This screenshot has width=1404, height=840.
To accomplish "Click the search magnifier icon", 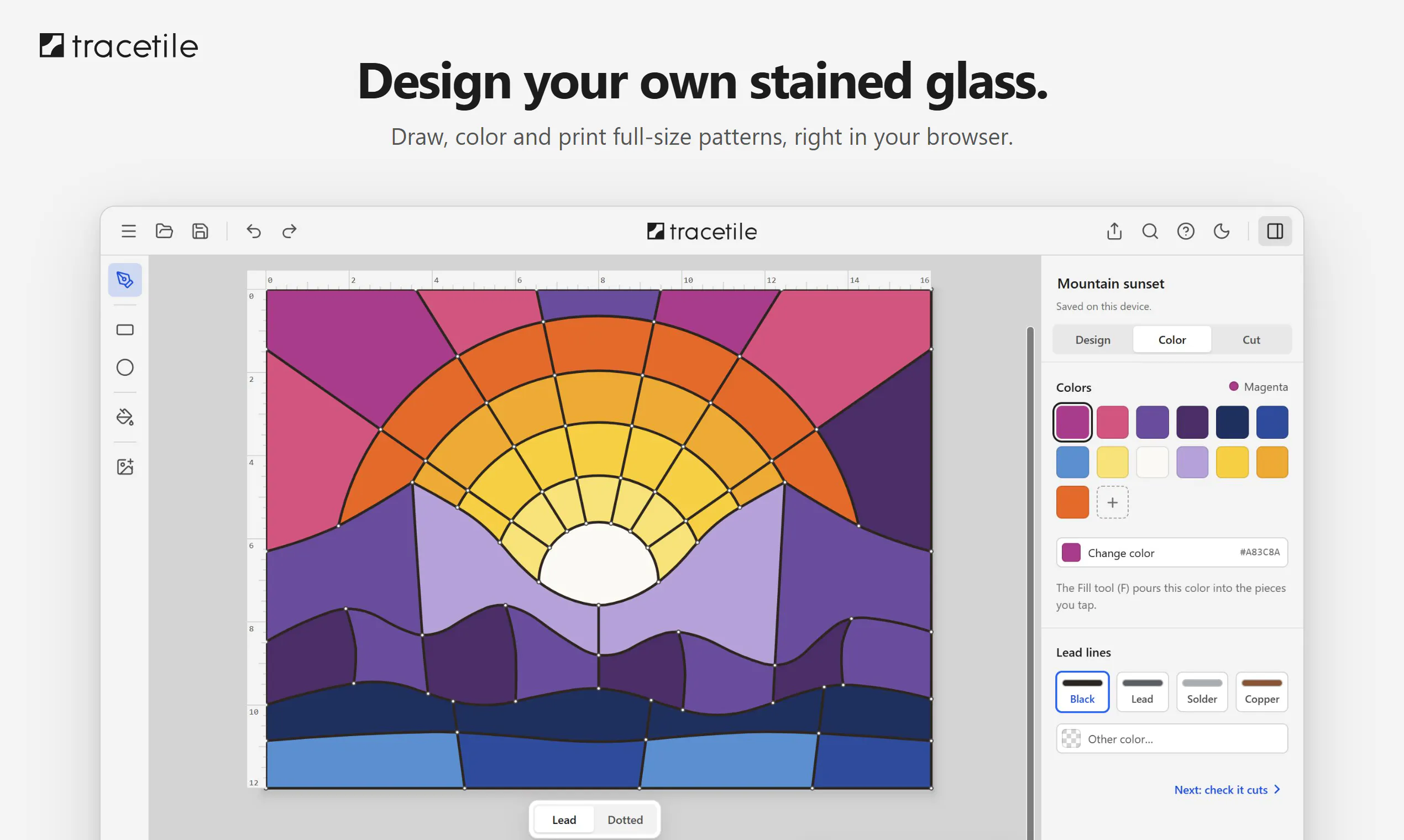I will 1150,231.
